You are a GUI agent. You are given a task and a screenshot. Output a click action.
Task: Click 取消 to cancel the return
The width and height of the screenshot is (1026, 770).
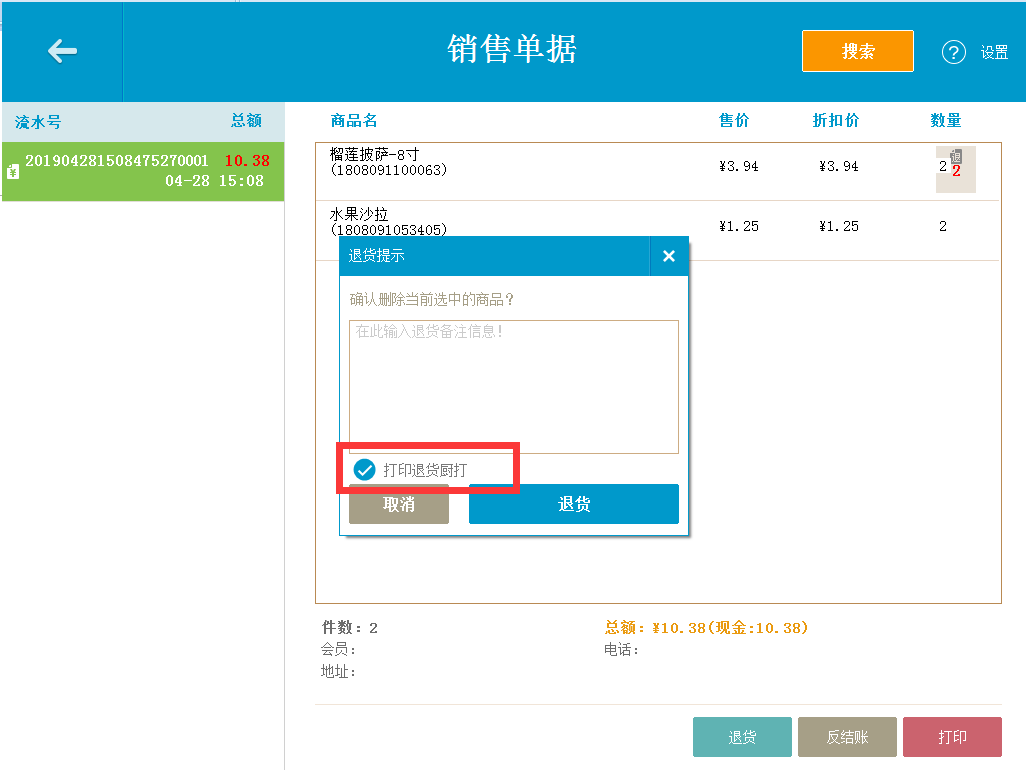pos(398,505)
